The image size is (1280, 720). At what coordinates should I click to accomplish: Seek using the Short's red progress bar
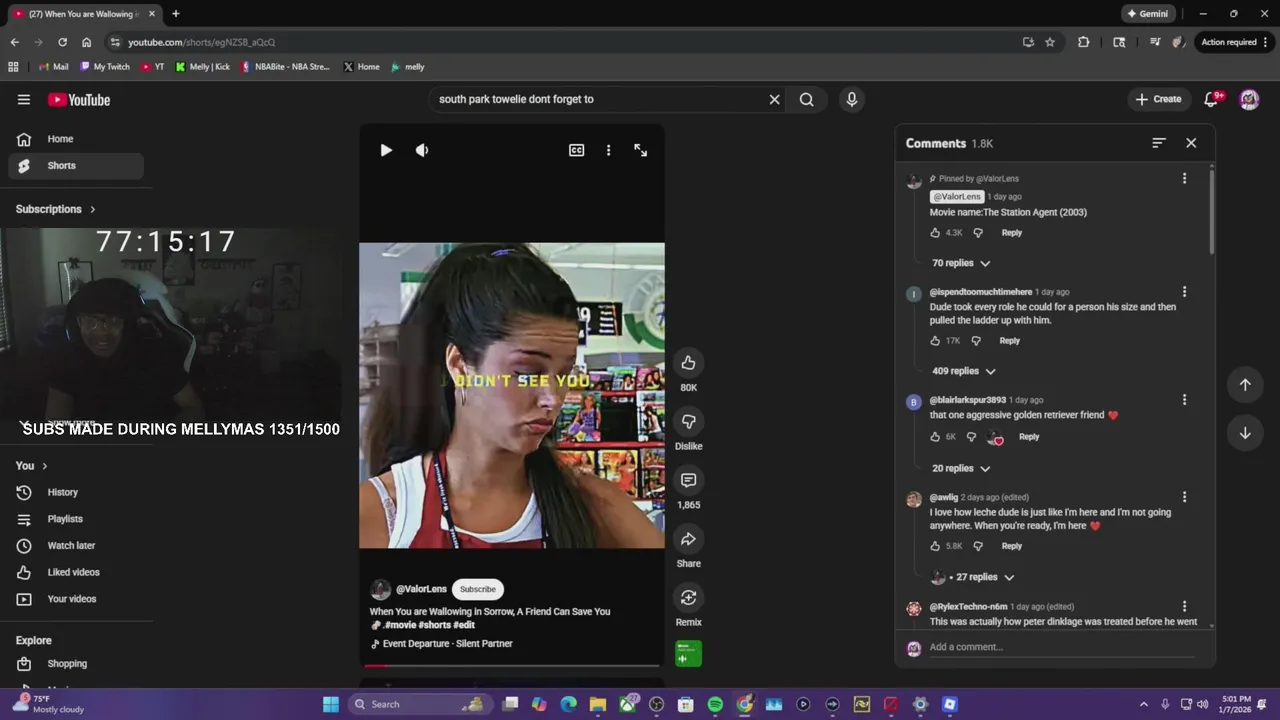(x=511, y=665)
